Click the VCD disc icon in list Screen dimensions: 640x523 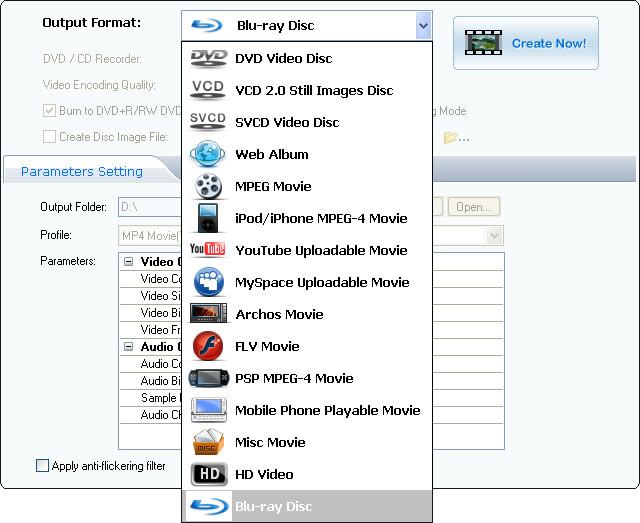(x=208, y=90)
